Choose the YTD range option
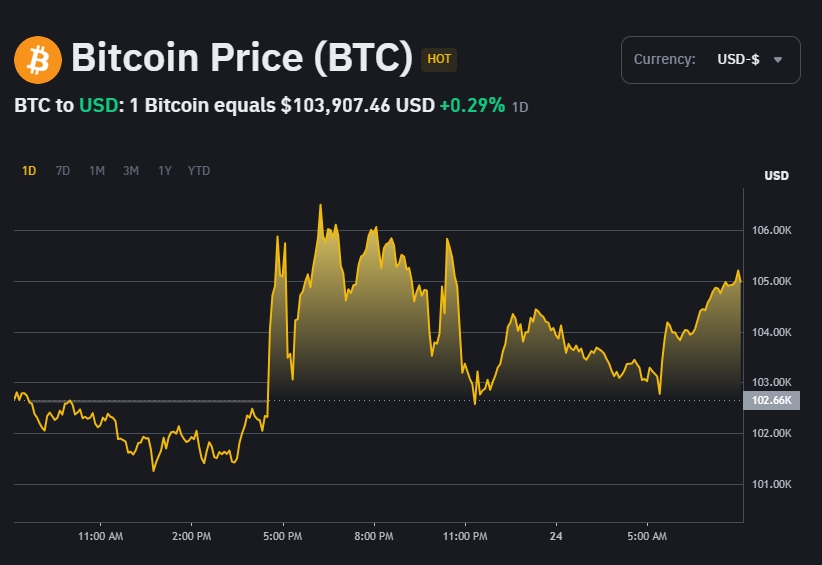Image resolution: width=822 pixels, height=565 pixels. pos(199,171)
